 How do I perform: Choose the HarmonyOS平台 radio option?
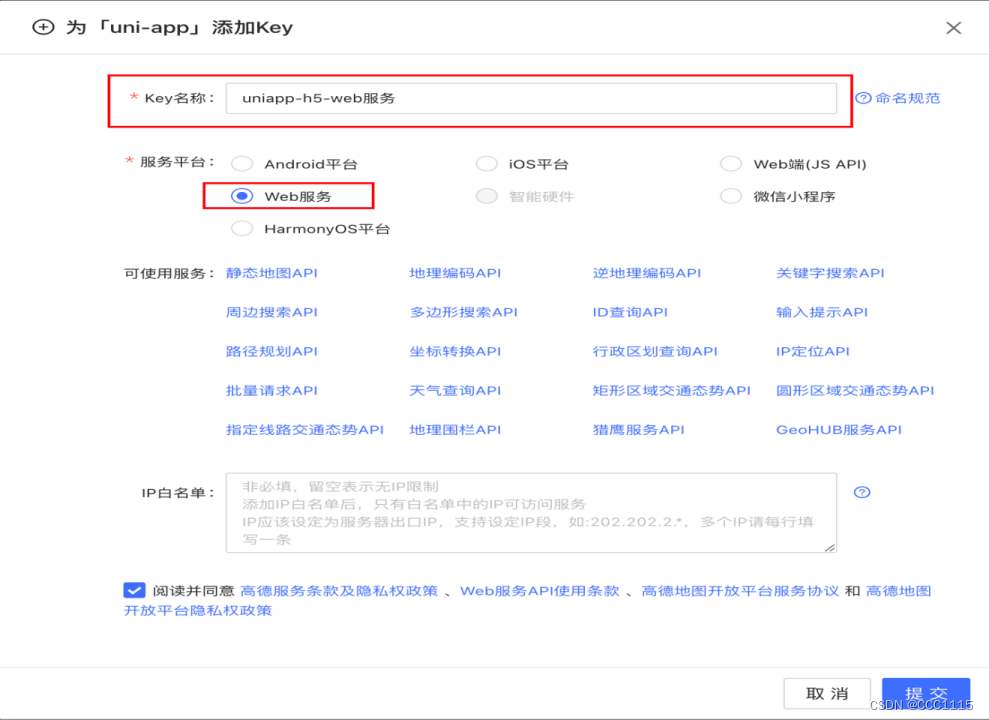(x=242, y=228)
